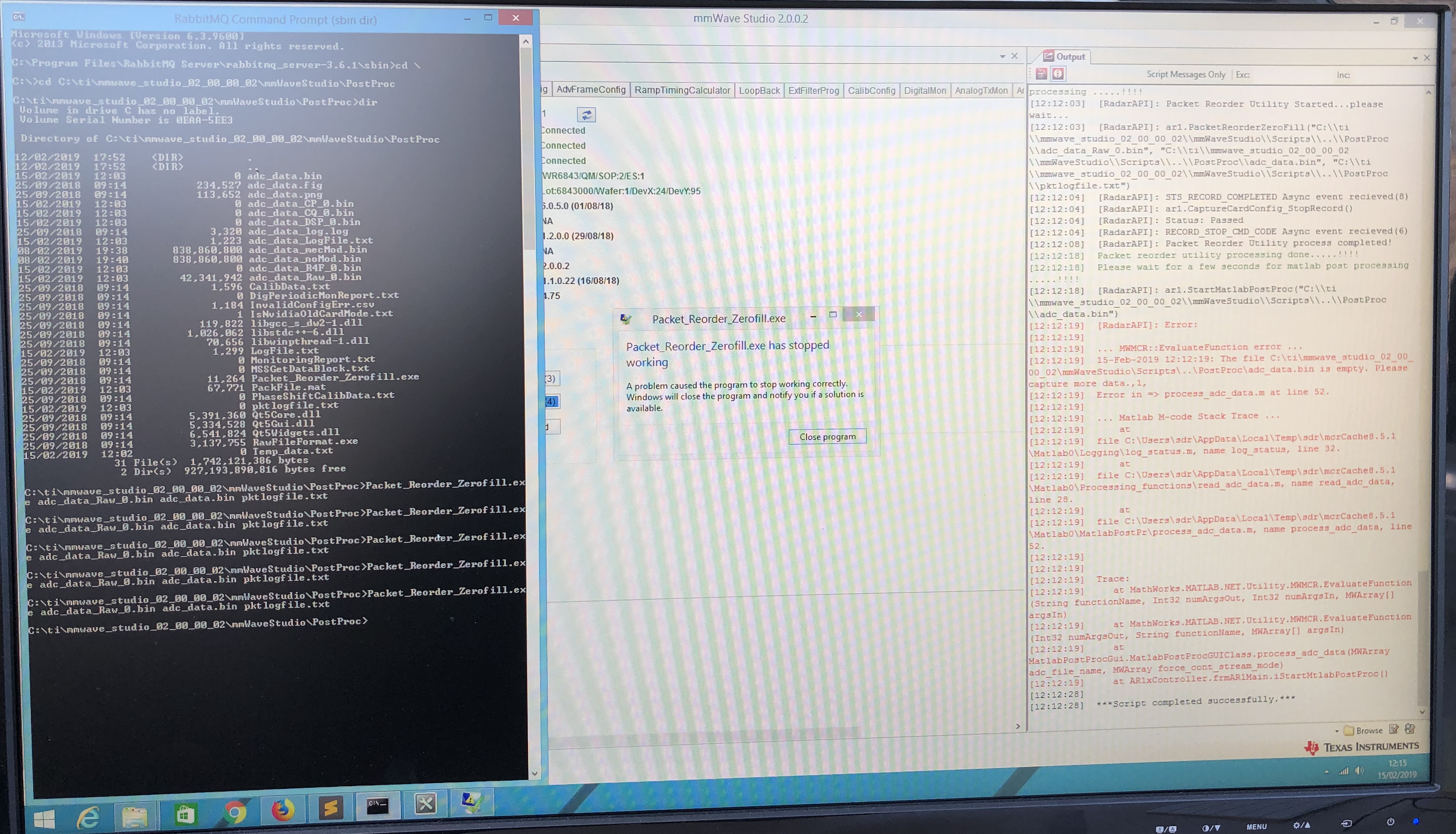Click Command Prompt scrollbar down arrow
This screenshot has height=834, width=1456.
click(535, 773)
